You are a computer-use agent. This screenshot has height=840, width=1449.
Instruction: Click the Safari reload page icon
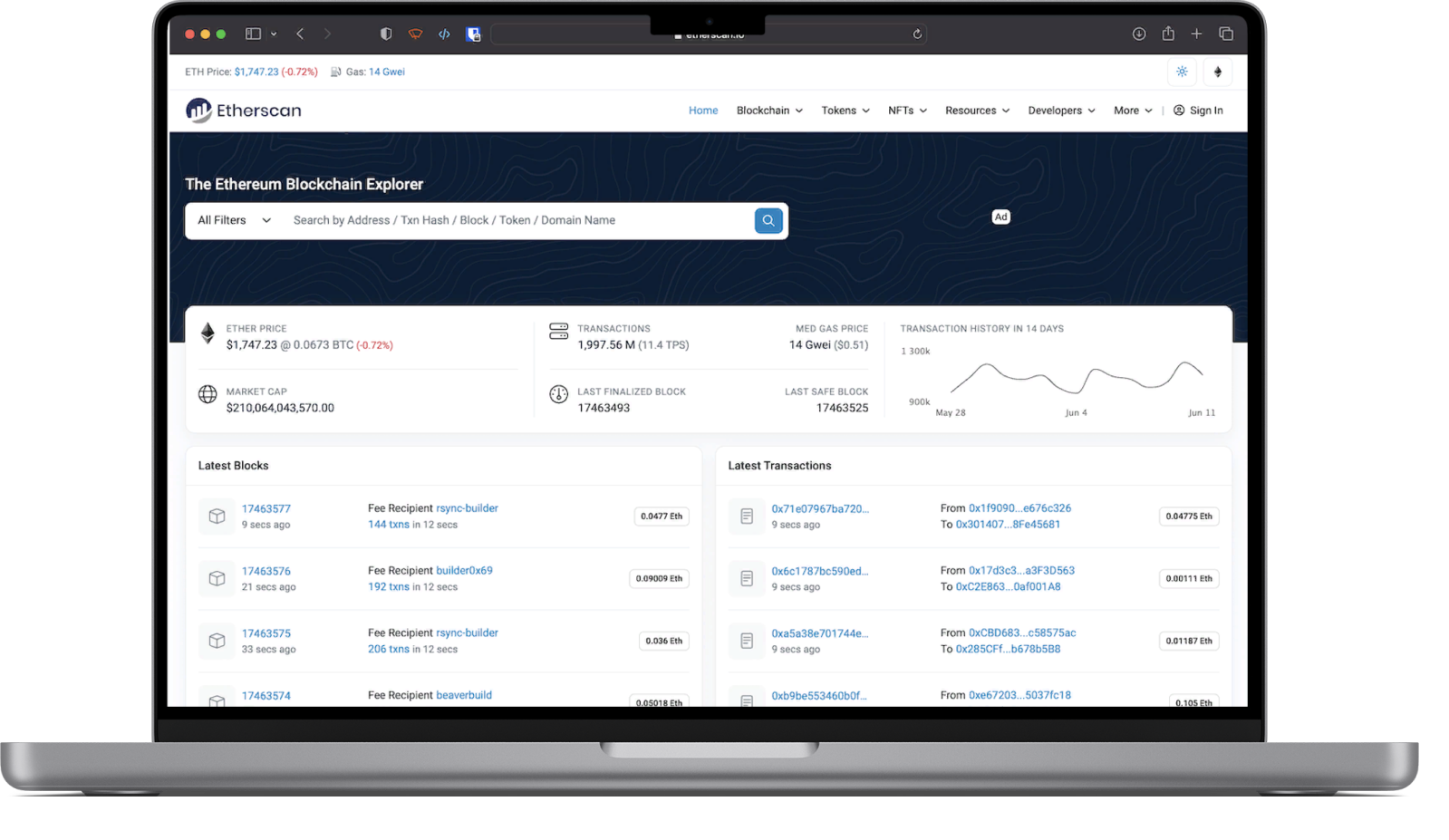[x=917, y=34]
